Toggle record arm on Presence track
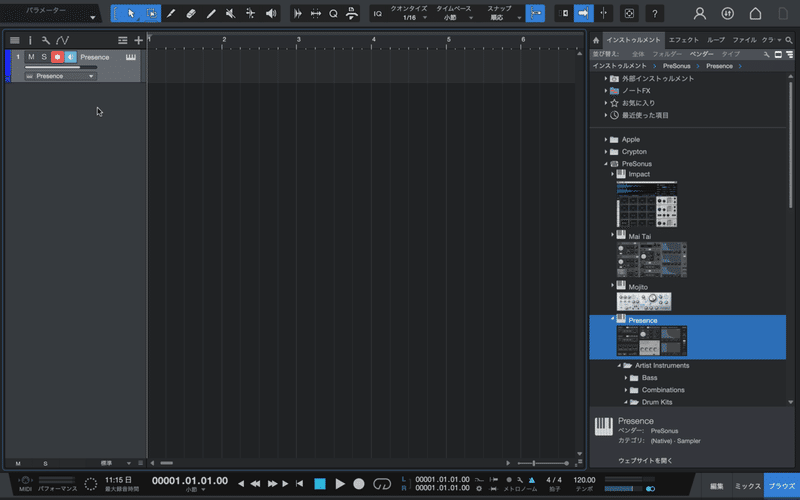Viewport: 800px width, 500px height. [x=57, y=57]
